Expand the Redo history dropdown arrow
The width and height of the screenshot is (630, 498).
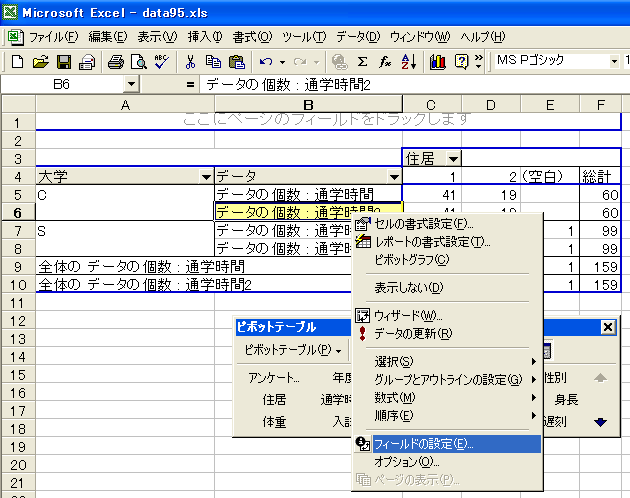[317, 62]
